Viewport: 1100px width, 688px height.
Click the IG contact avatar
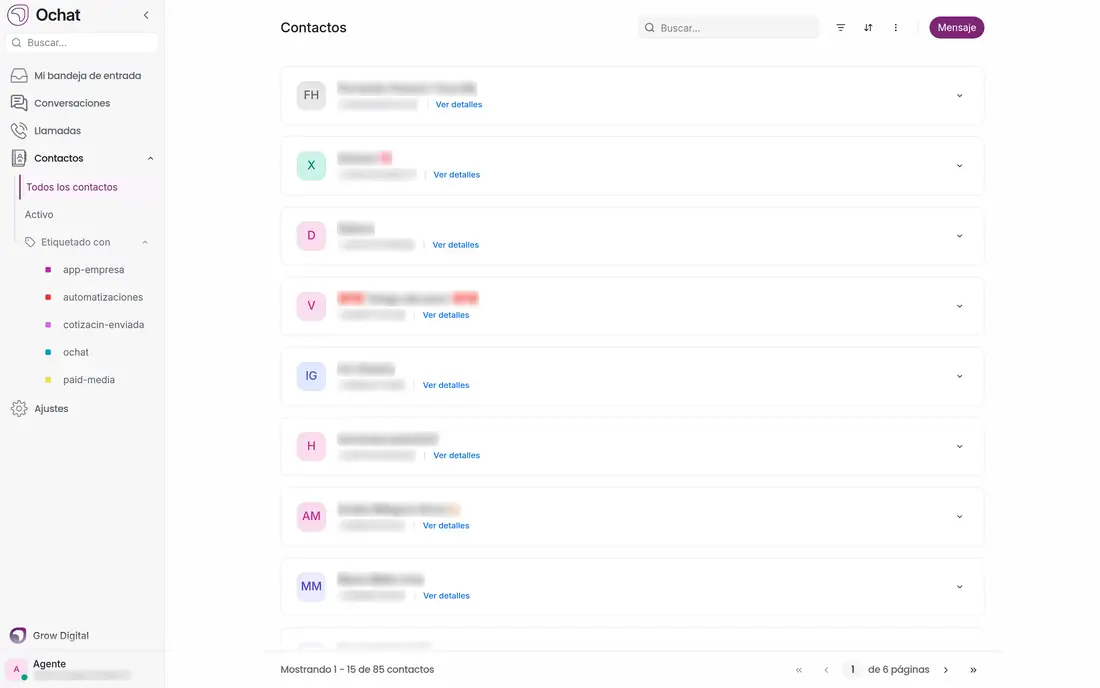pos(311,376)
